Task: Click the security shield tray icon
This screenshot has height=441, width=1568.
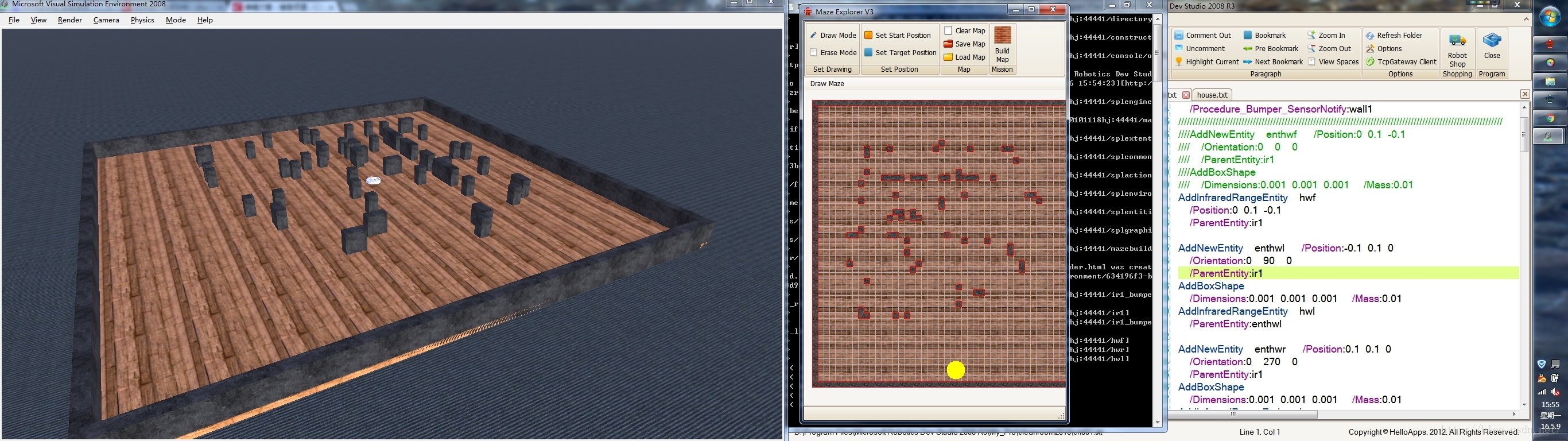Action: pyautogui.click(x=1541, y=364)
